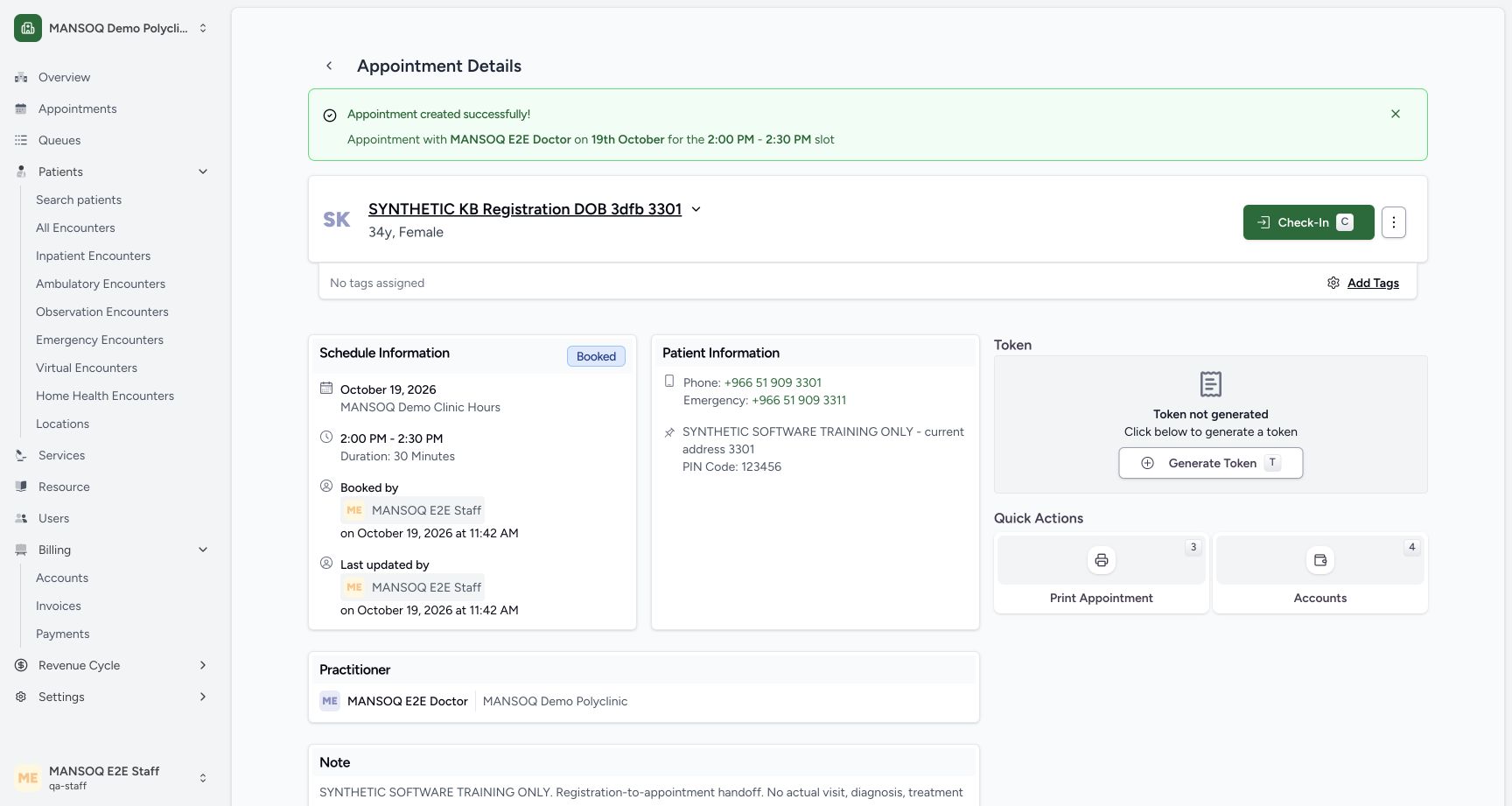Open patient SYNTHETIC KB Registration DOB link
Image resolution: width=1512 pixels, height=806 pixels.
pyautogui.click(x=525, y=209)
